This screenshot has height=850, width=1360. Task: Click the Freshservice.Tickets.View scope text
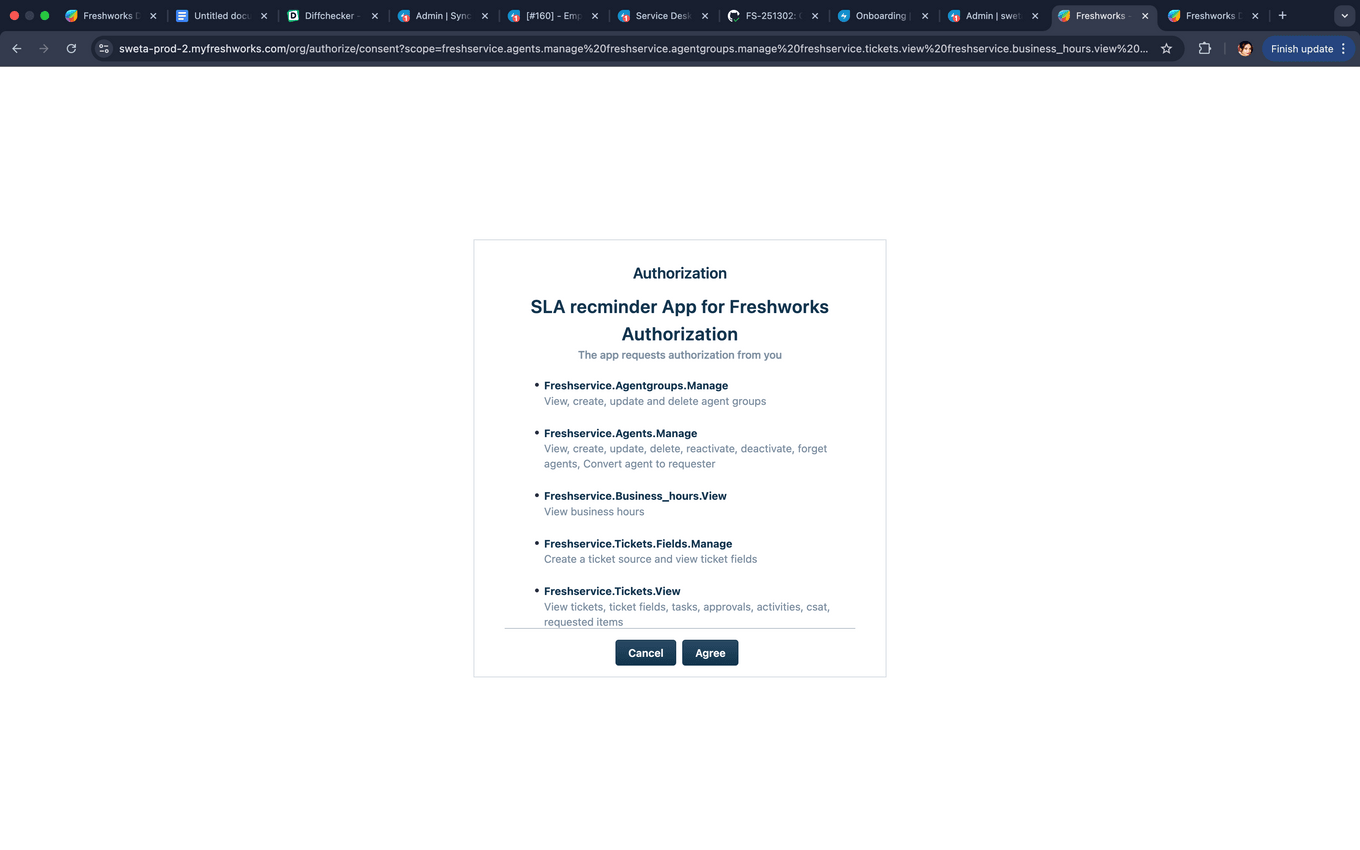pos(612,591)
